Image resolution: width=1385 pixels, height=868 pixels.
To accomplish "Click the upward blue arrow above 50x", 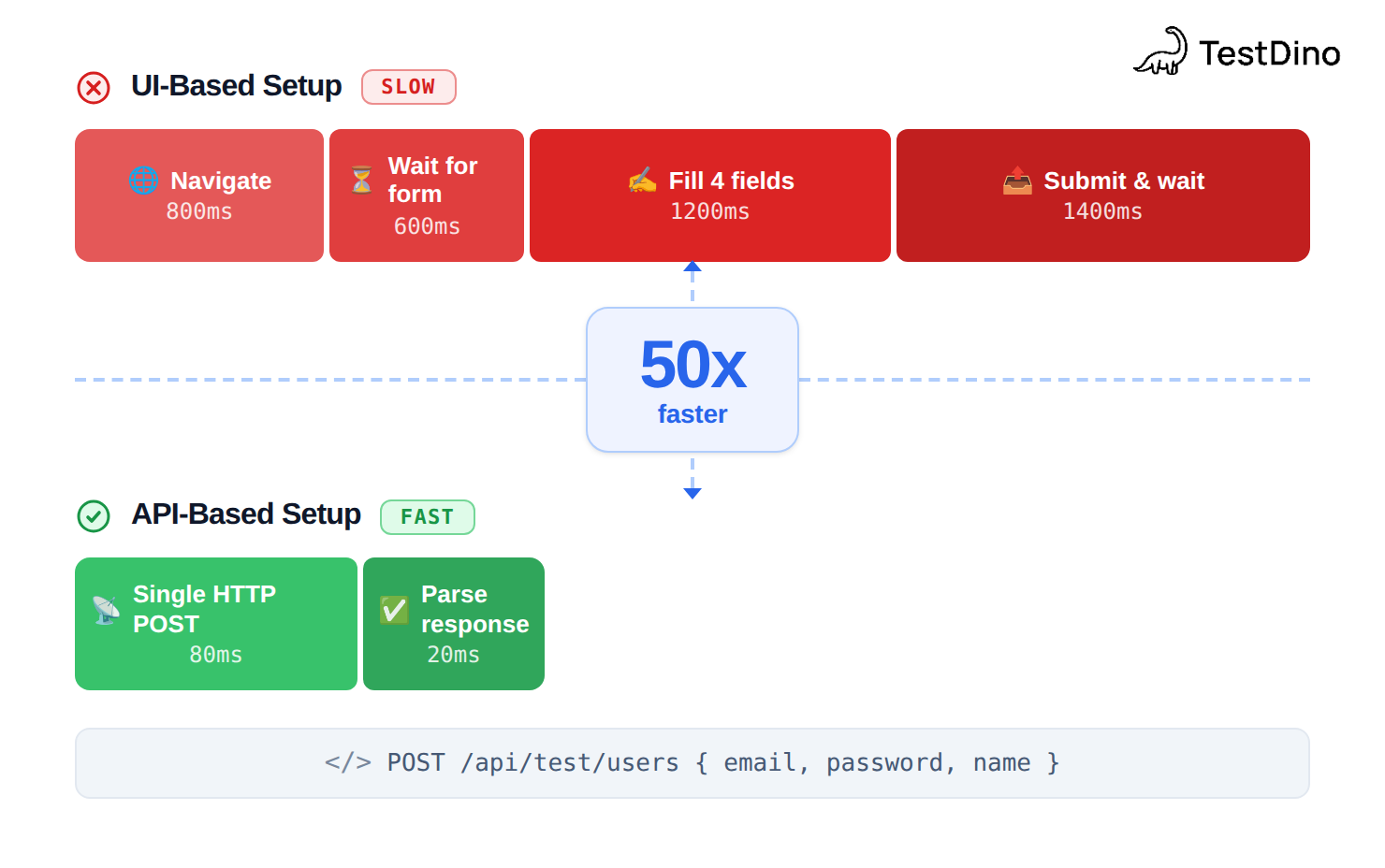I will tap(692, 268).
